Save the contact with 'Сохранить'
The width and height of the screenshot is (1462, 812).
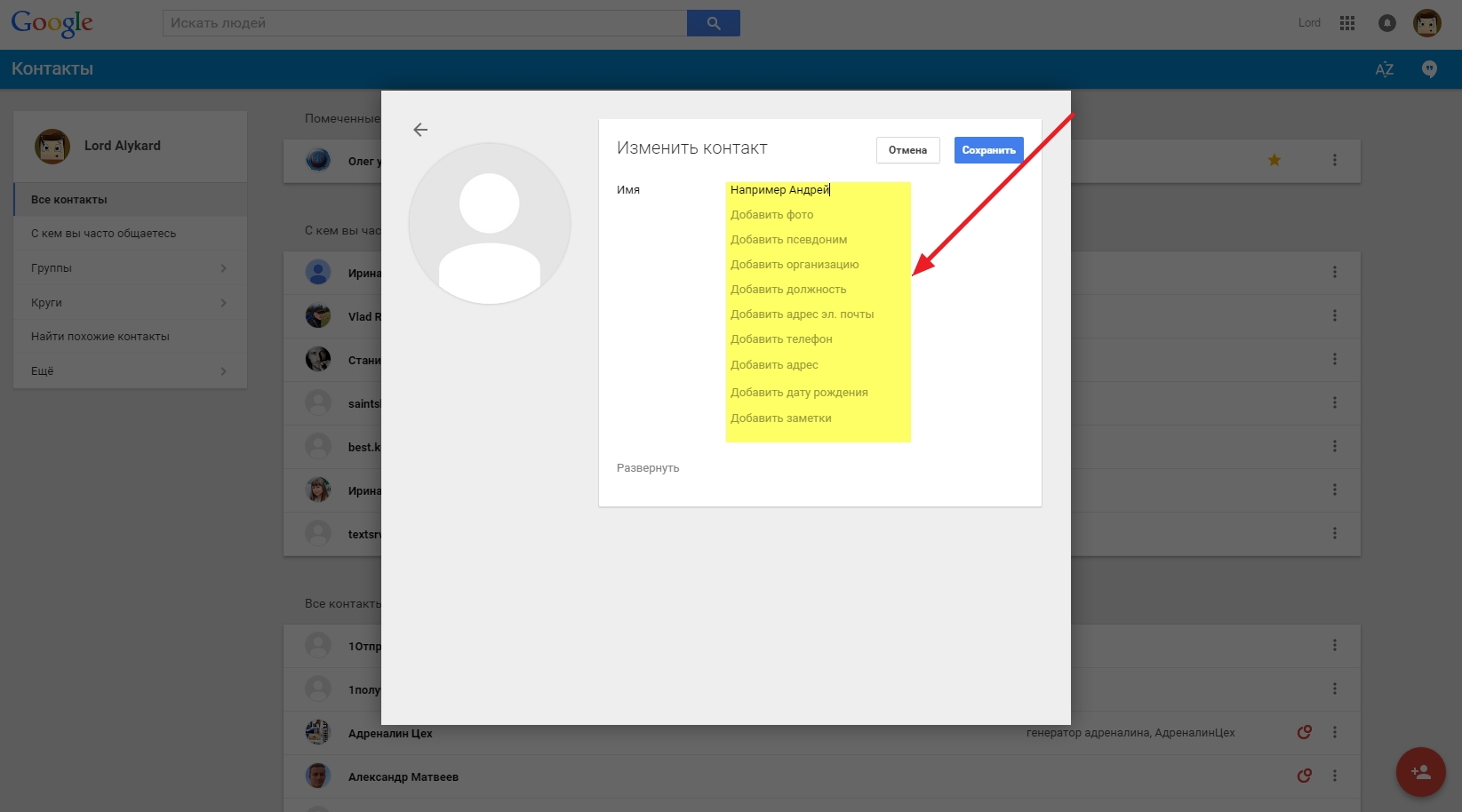pos(988,150)
